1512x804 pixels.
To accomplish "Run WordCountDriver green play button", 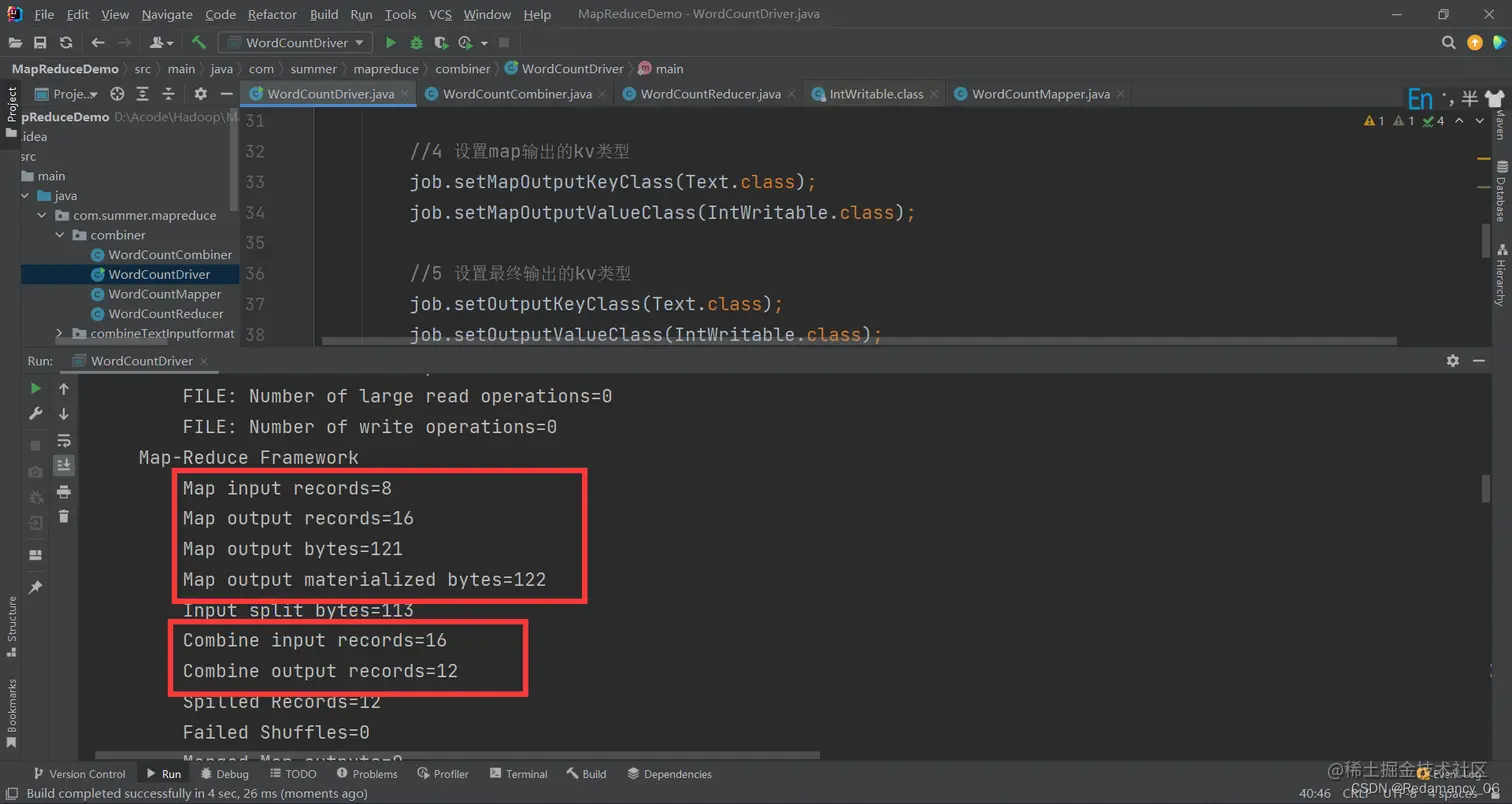I will click(x=391, y=43).
